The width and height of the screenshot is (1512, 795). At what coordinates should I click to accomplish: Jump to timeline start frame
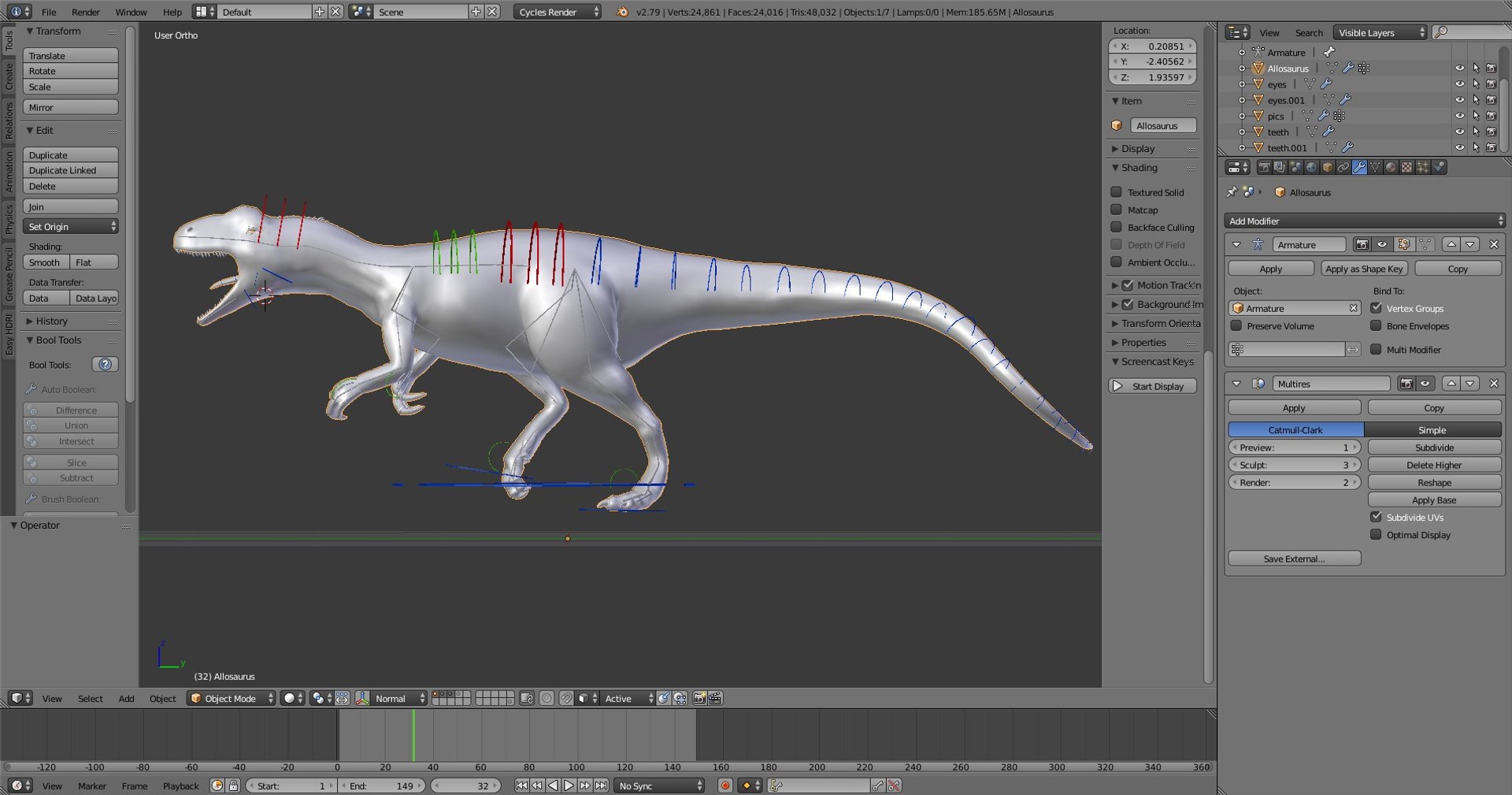pos(521,786)
